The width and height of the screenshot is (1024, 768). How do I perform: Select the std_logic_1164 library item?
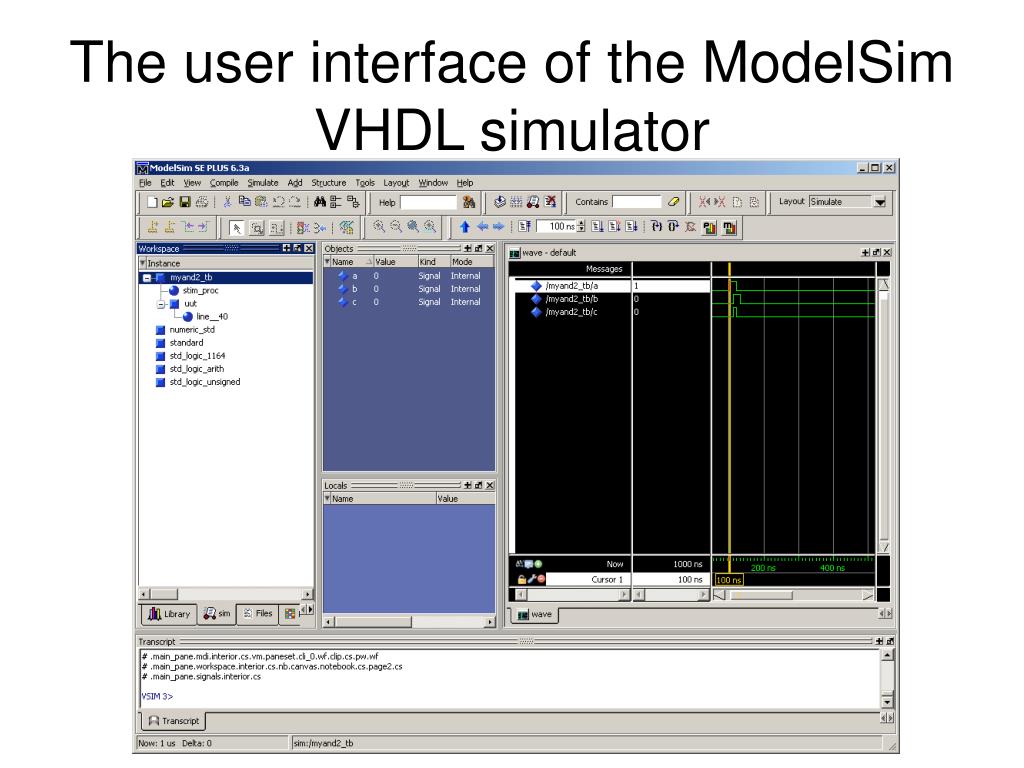pos(197,356)
